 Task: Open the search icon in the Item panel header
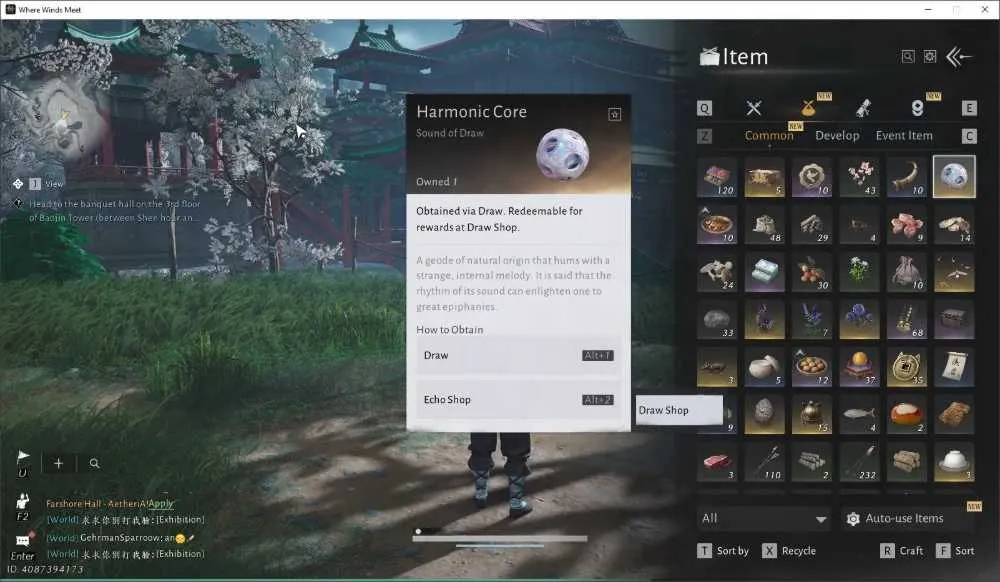click(x=908, y=57)
